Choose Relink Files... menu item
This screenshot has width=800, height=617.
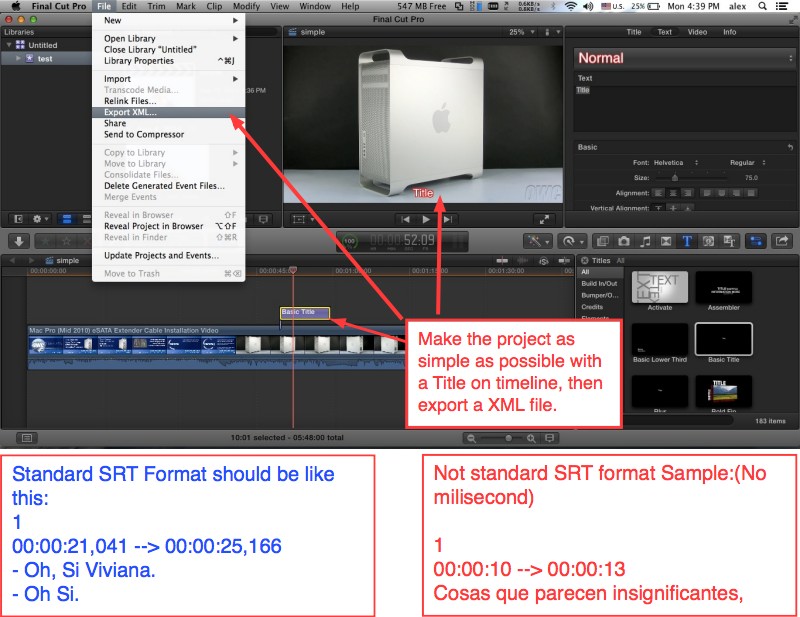[x=168, y=101]
